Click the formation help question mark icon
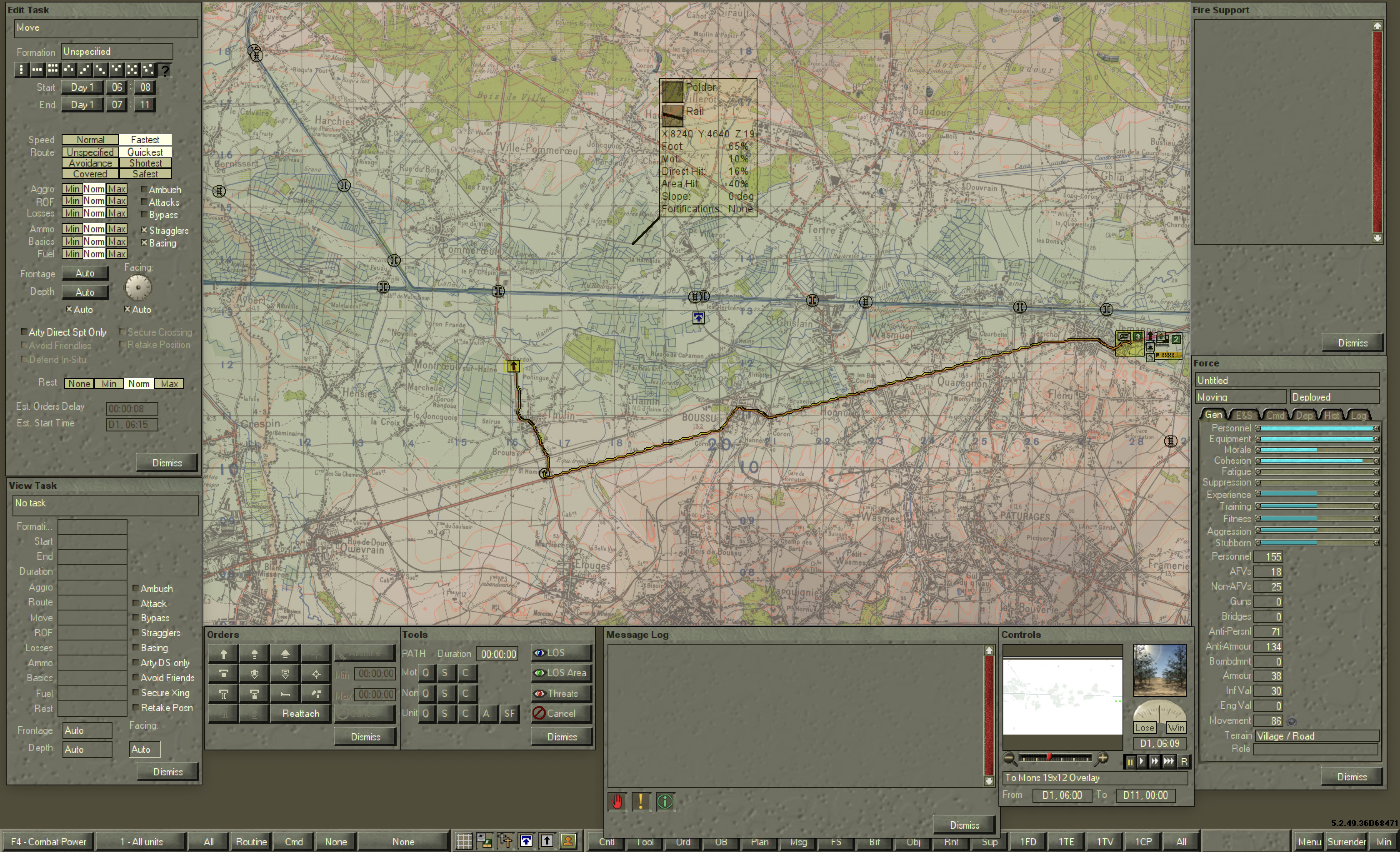Viewport: 1400px width, 852px height. [x=165, y=70]
